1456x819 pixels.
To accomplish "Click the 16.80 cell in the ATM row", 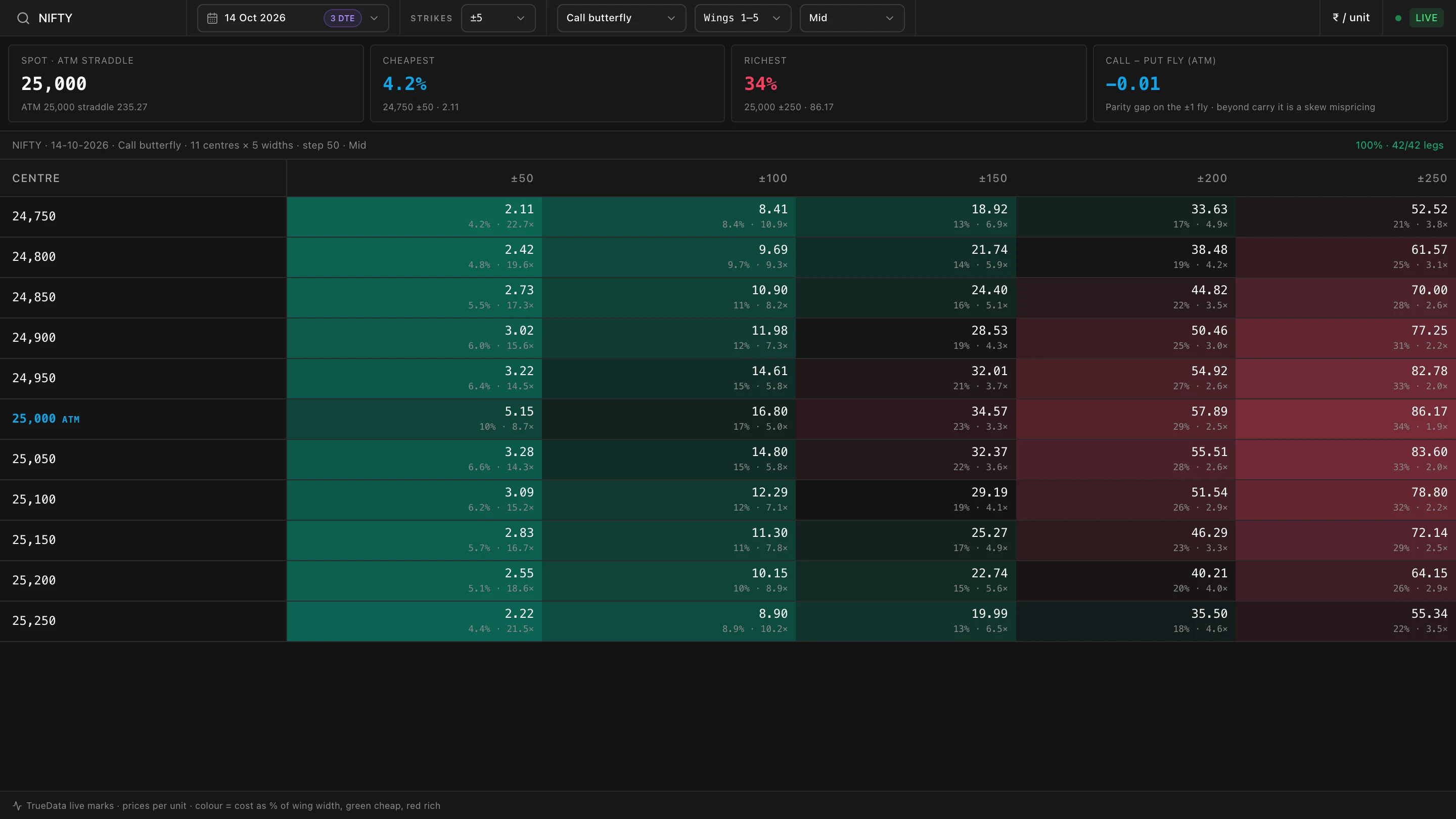I will click(669, 419).
